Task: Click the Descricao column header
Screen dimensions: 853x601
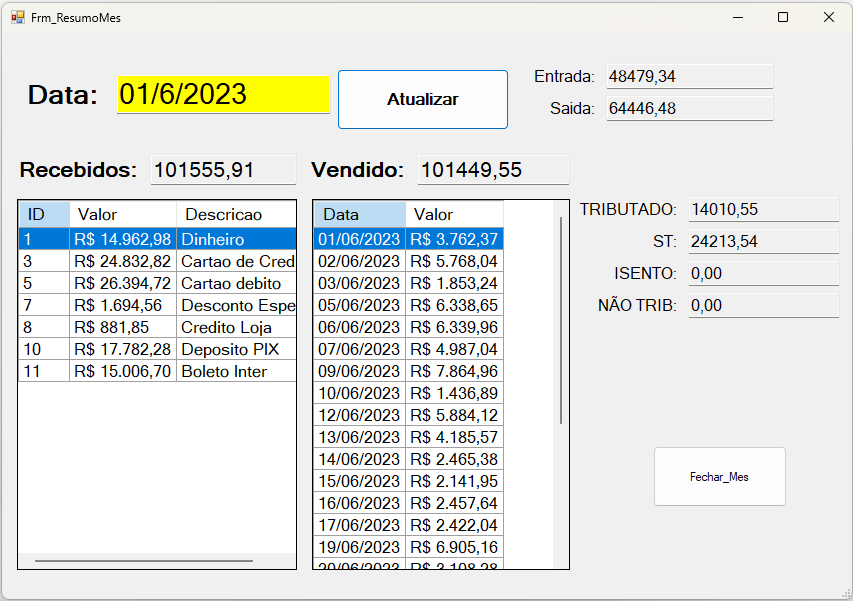Action: [235, 214]
